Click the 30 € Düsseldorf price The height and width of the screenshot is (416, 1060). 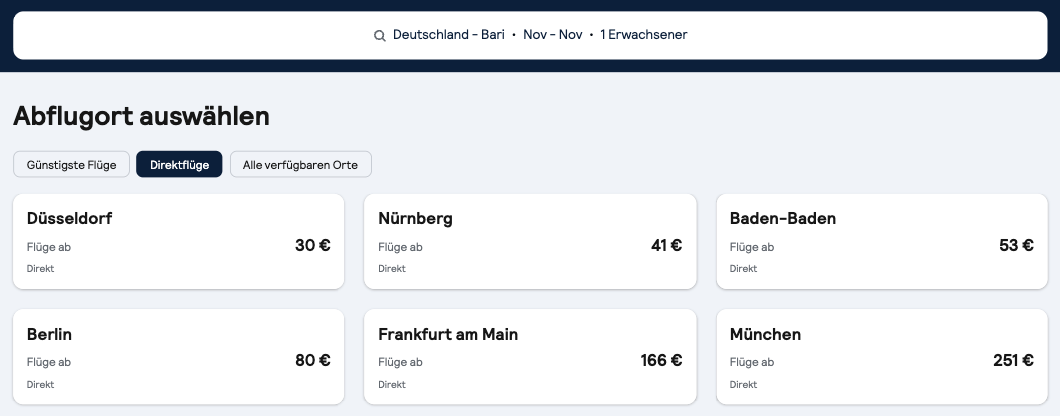click(x=313, y=245)
